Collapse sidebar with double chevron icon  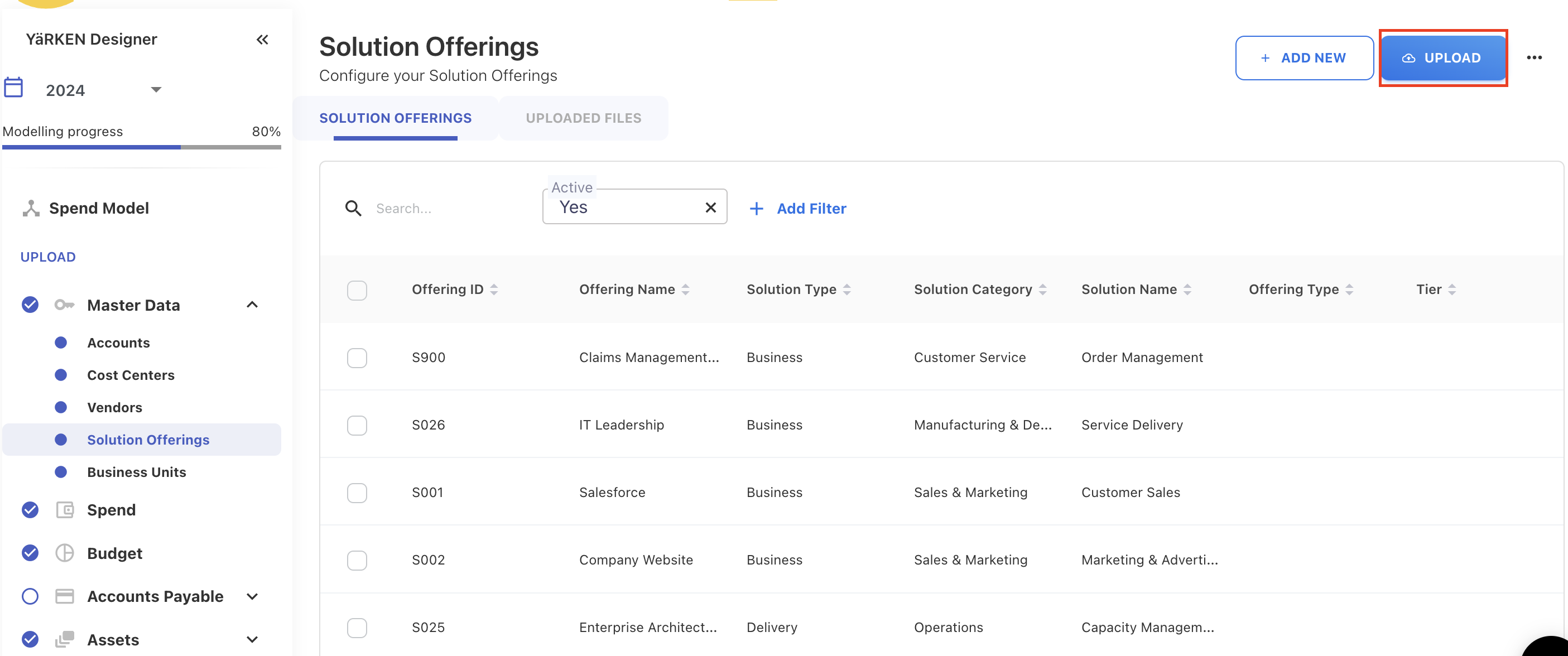coord(262,40)
